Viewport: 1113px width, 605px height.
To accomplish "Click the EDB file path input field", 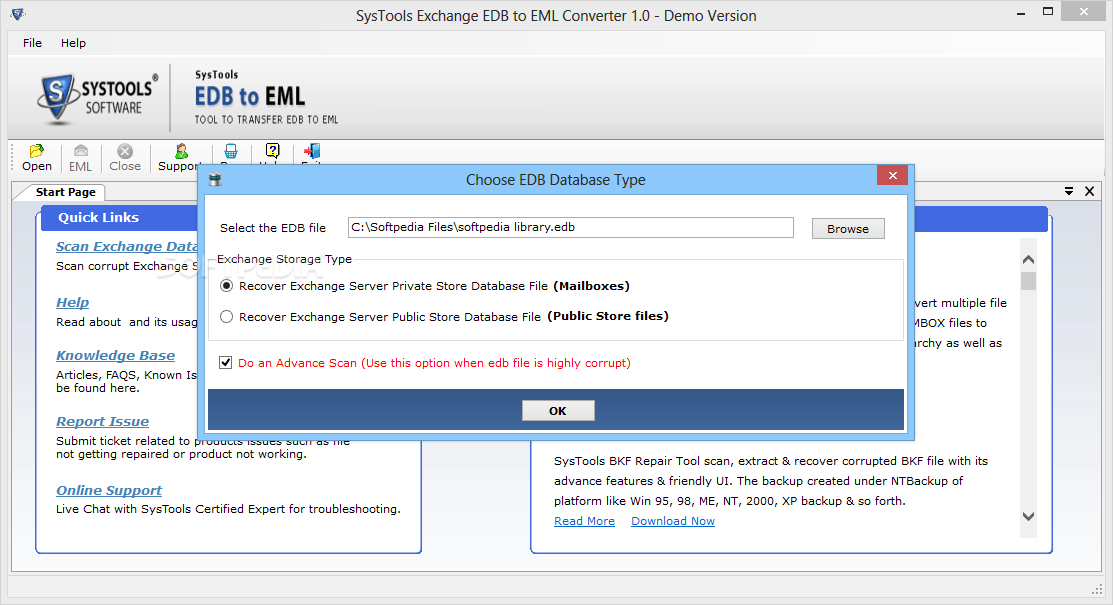I will (x=571, y=227).
